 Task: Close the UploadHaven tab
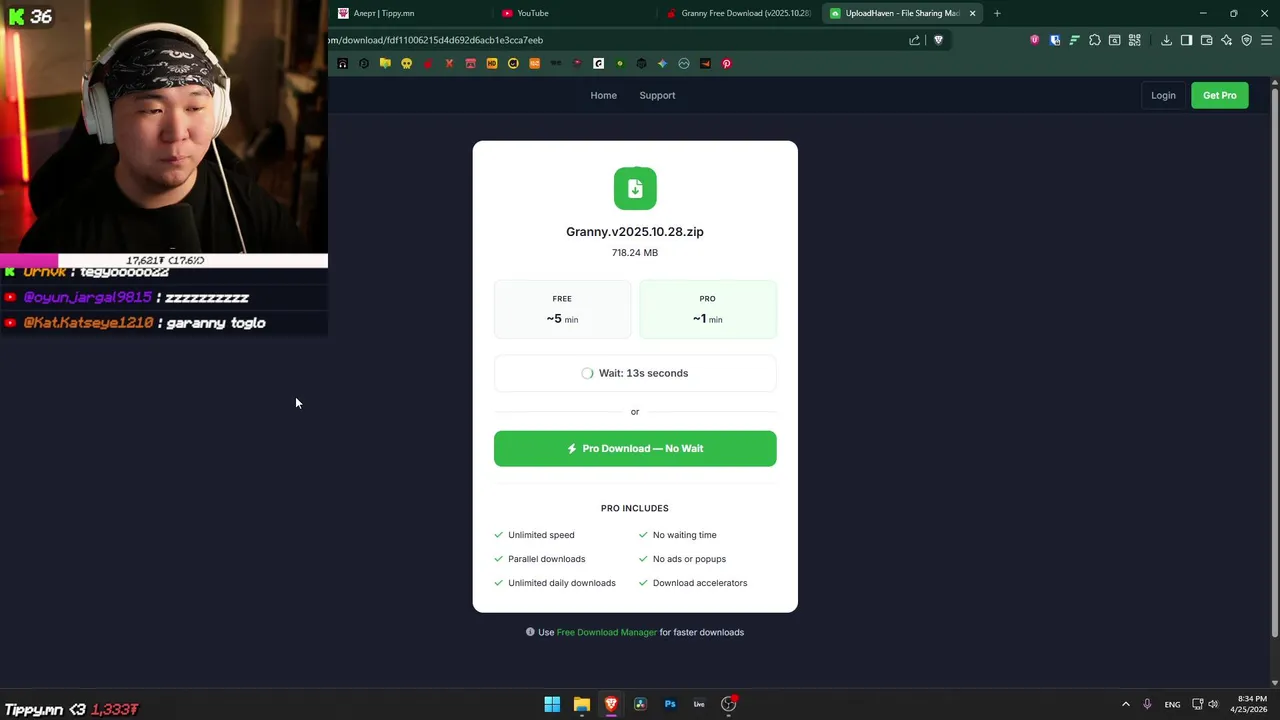click(972, 13)
